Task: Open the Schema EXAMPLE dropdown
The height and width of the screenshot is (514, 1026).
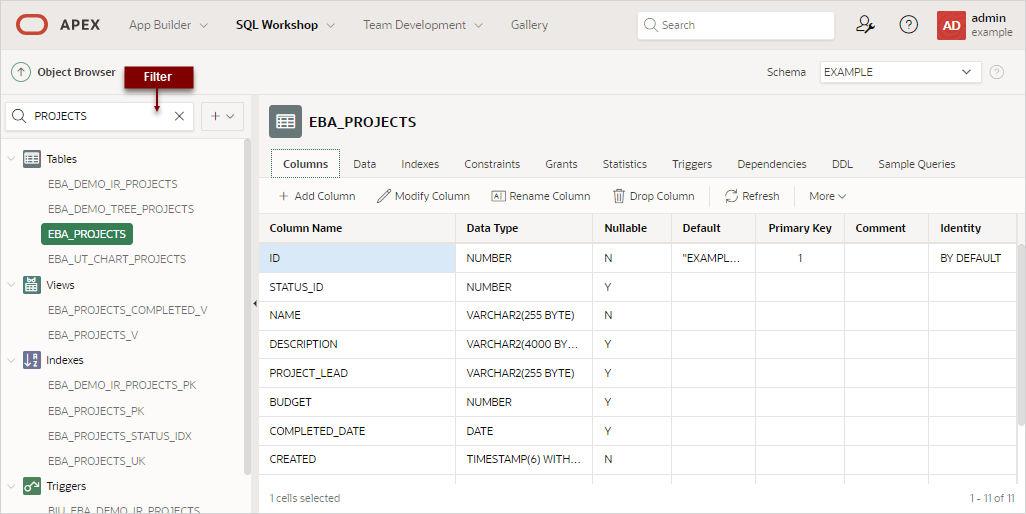Action: click(900, 72)
